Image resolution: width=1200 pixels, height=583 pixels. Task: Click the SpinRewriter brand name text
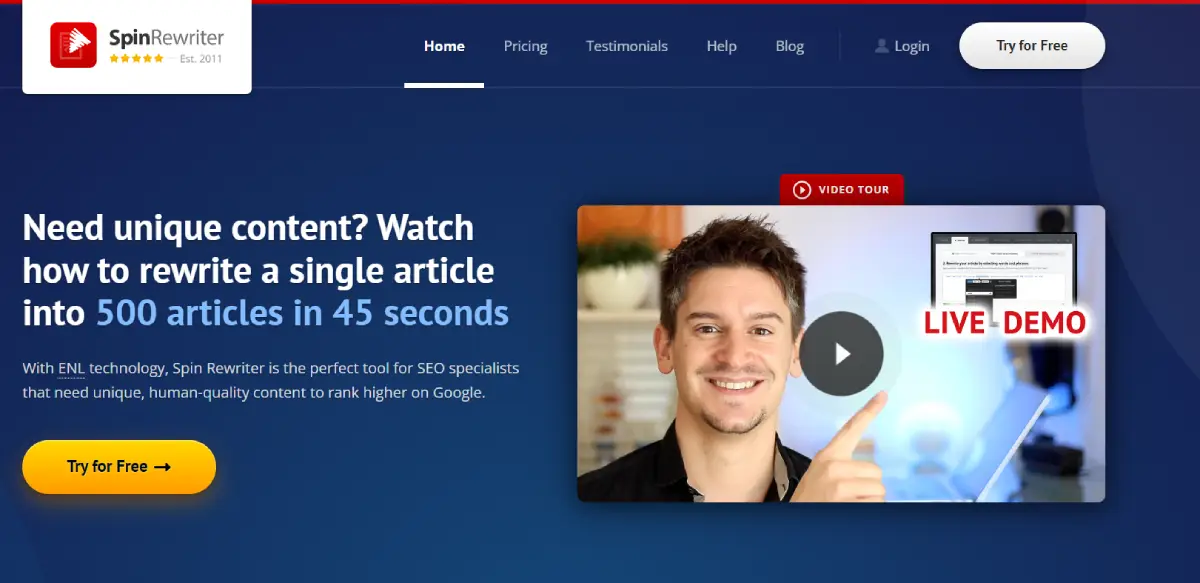(x=166, y=38)
